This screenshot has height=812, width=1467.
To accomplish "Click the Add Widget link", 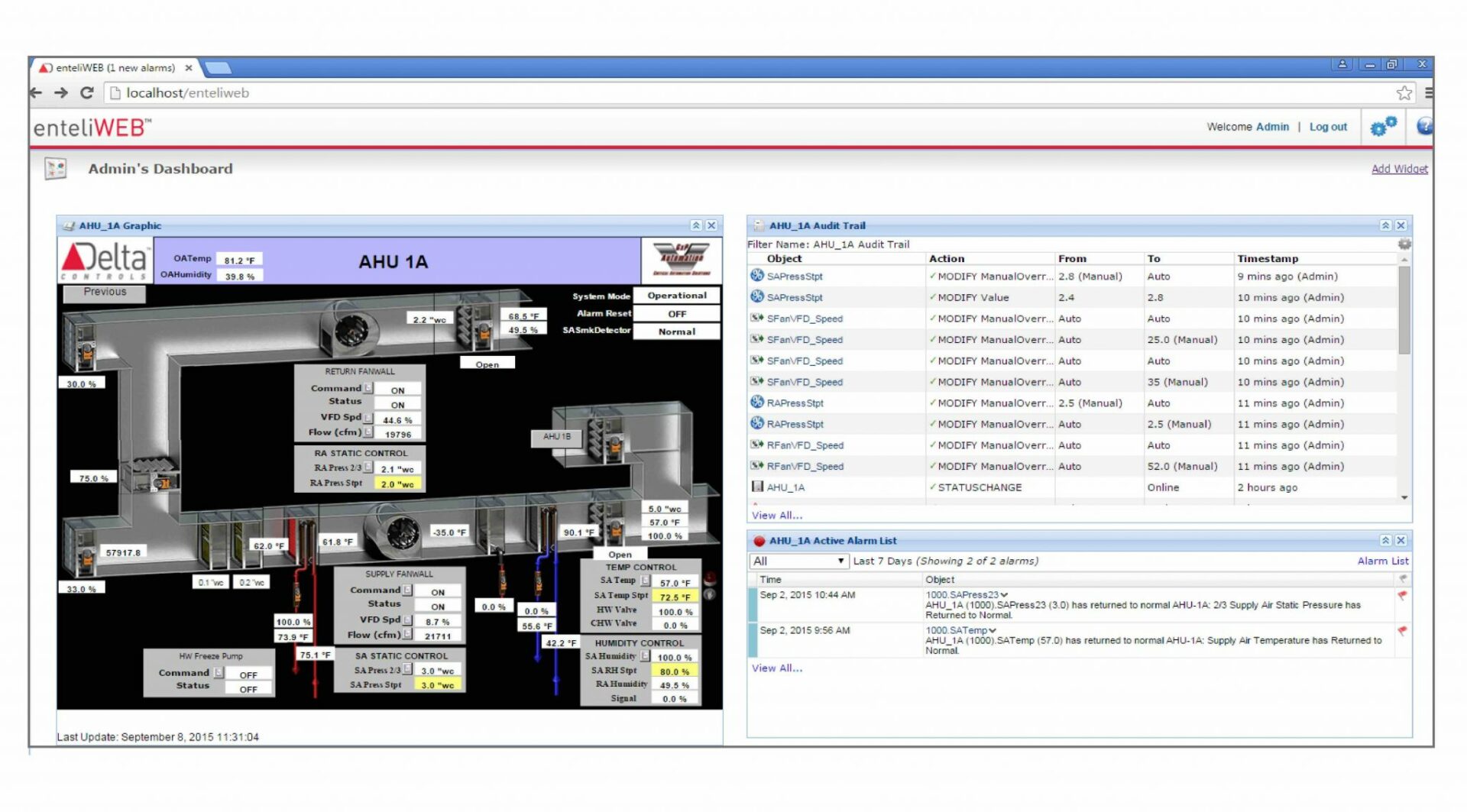I will (x=1400, y=169).
